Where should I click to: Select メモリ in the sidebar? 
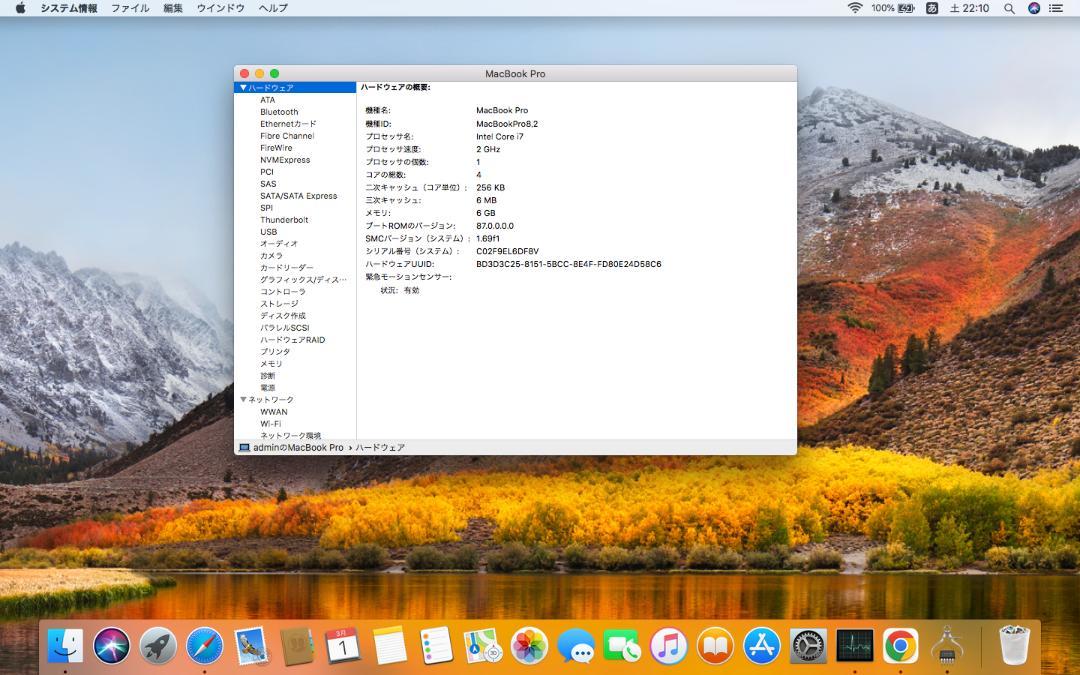(271, 364)
